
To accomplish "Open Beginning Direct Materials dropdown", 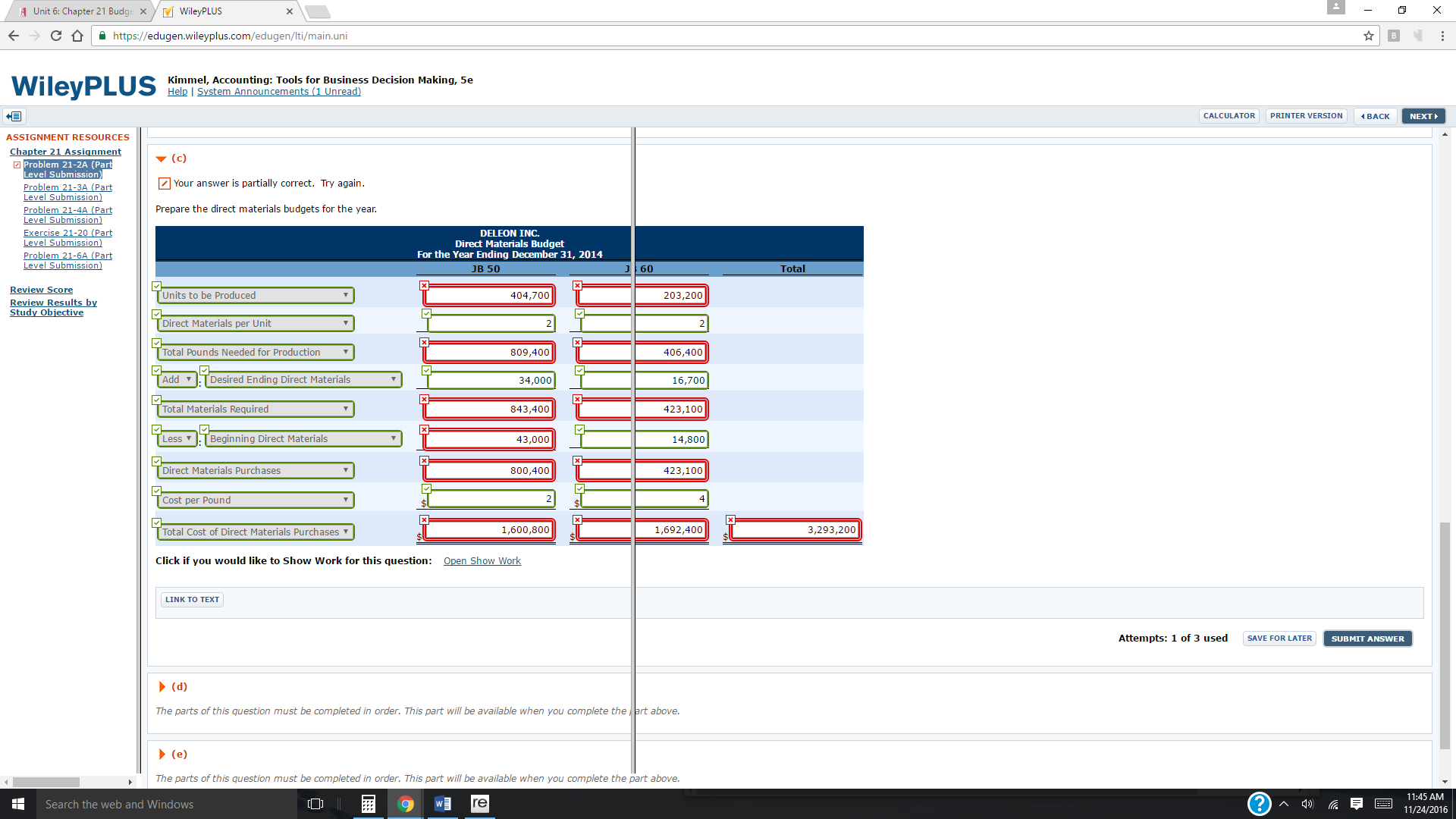I will (x=303, y=439).
